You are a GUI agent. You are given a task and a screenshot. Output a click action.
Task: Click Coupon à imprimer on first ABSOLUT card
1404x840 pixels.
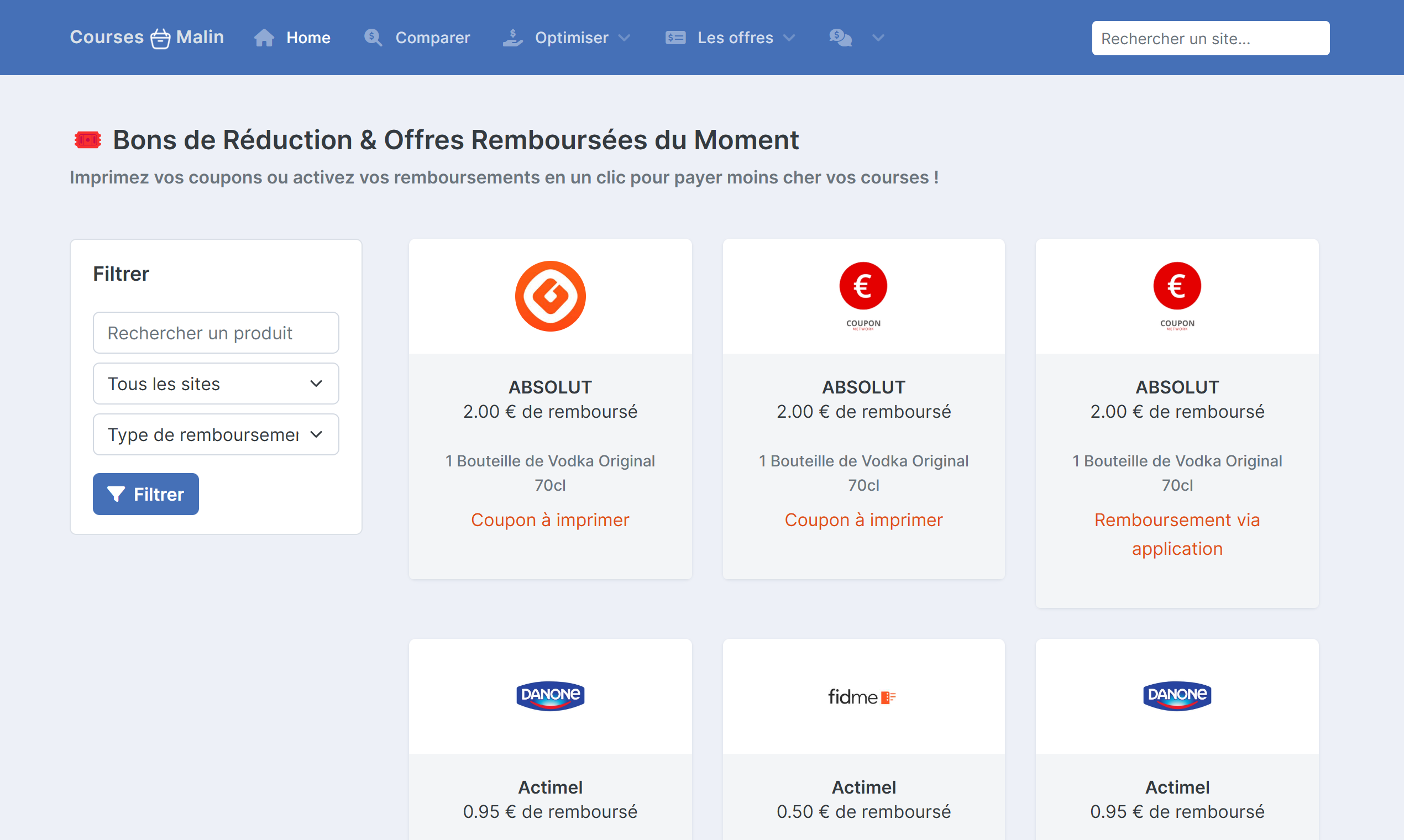[x=551, y=519]
